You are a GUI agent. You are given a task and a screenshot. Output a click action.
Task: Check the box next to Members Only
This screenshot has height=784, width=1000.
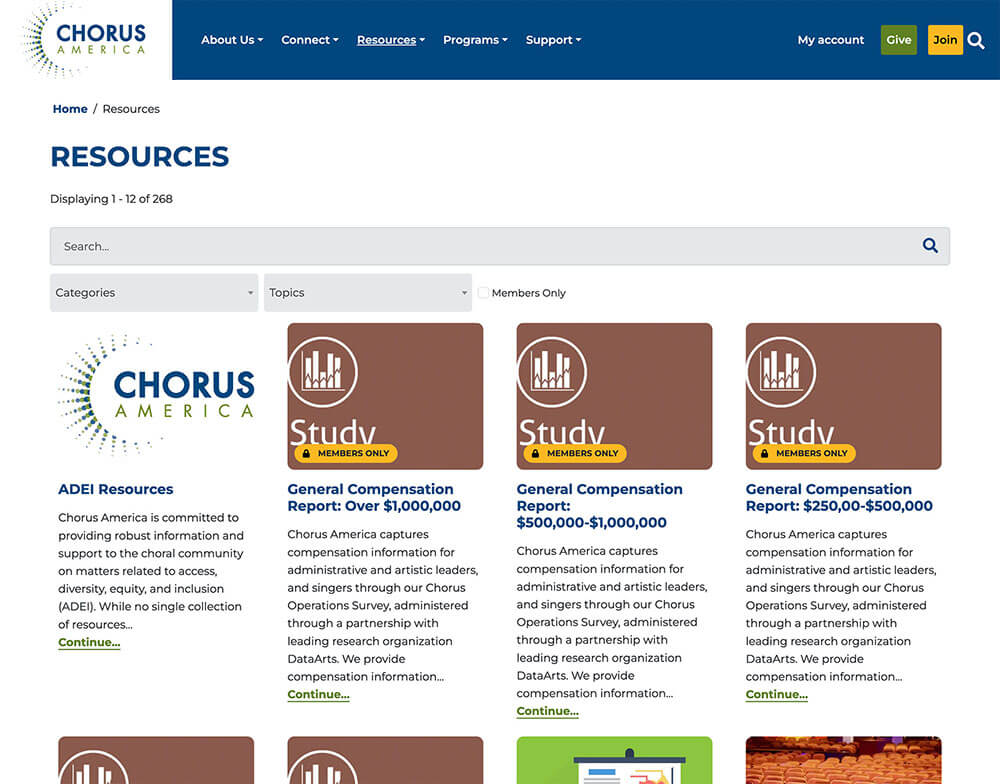click(x=483, y=292)
